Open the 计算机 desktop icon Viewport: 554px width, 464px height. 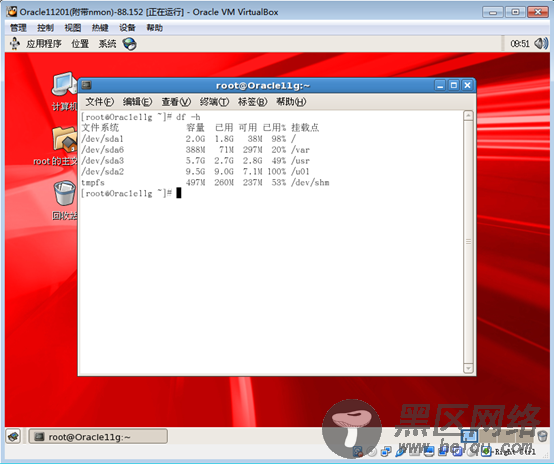point(64,92)
